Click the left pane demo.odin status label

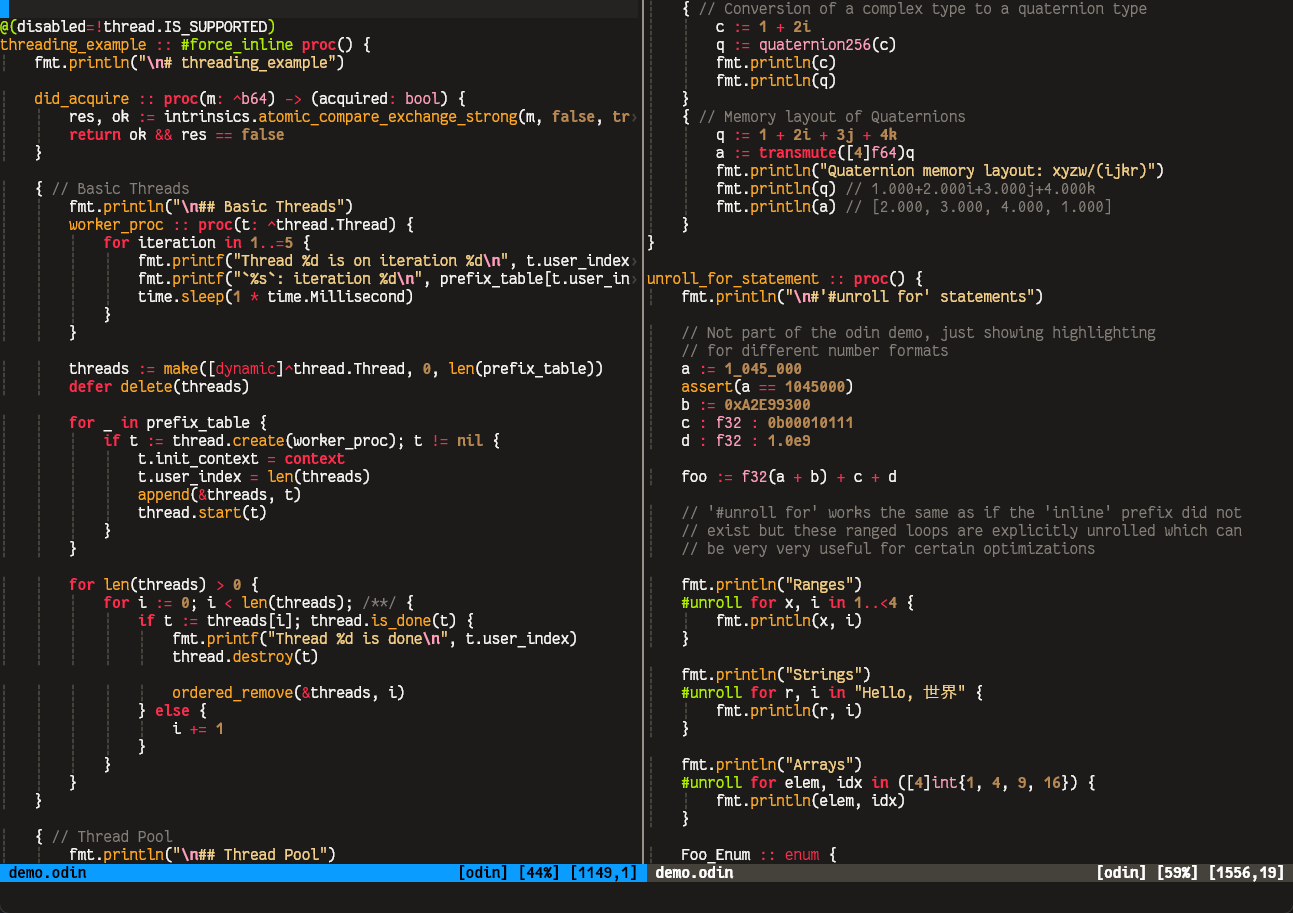pyautogui.click(x=47, y=873)
